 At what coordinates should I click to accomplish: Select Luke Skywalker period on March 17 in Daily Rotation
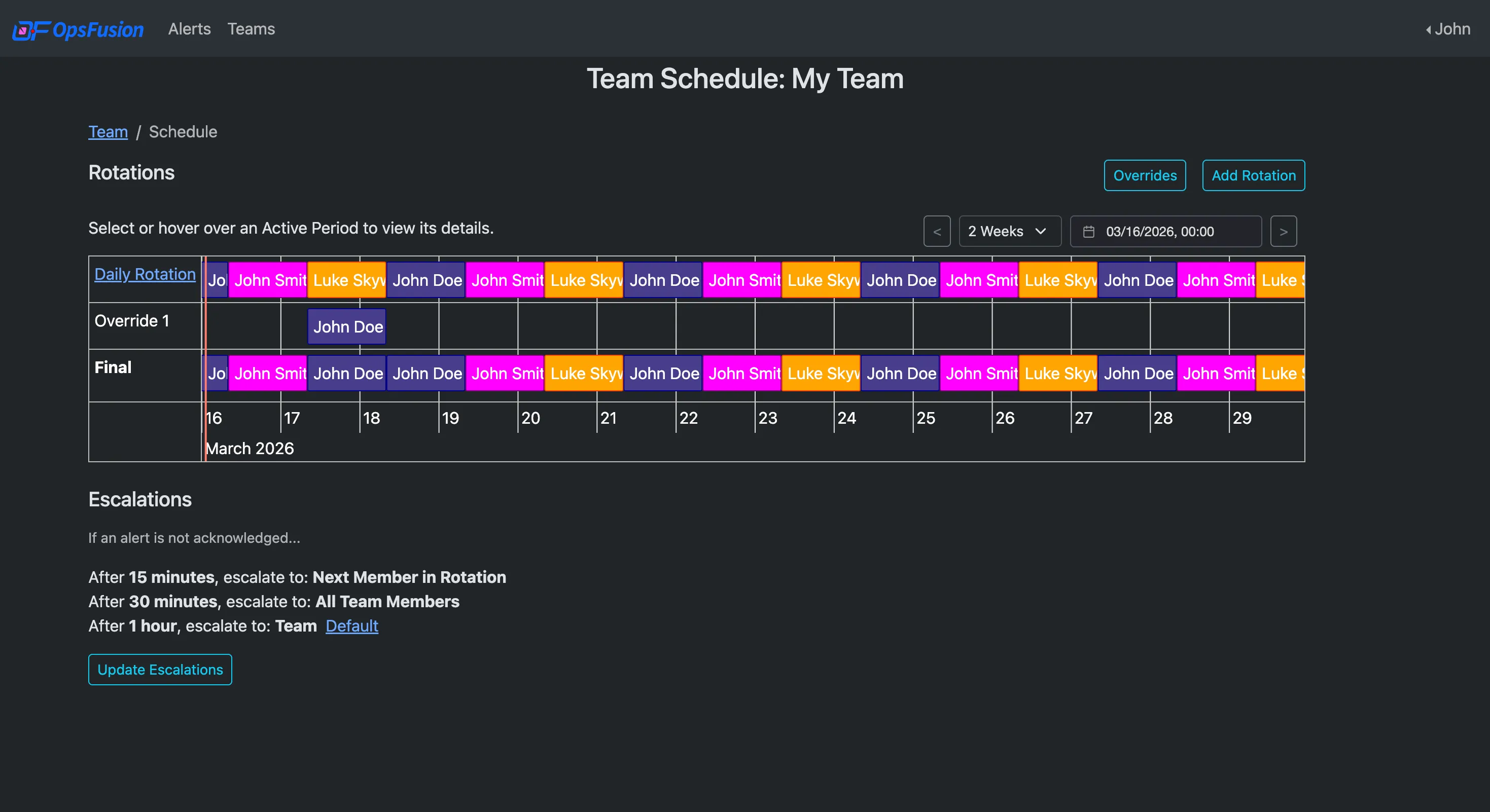click(x=346, y=280)
